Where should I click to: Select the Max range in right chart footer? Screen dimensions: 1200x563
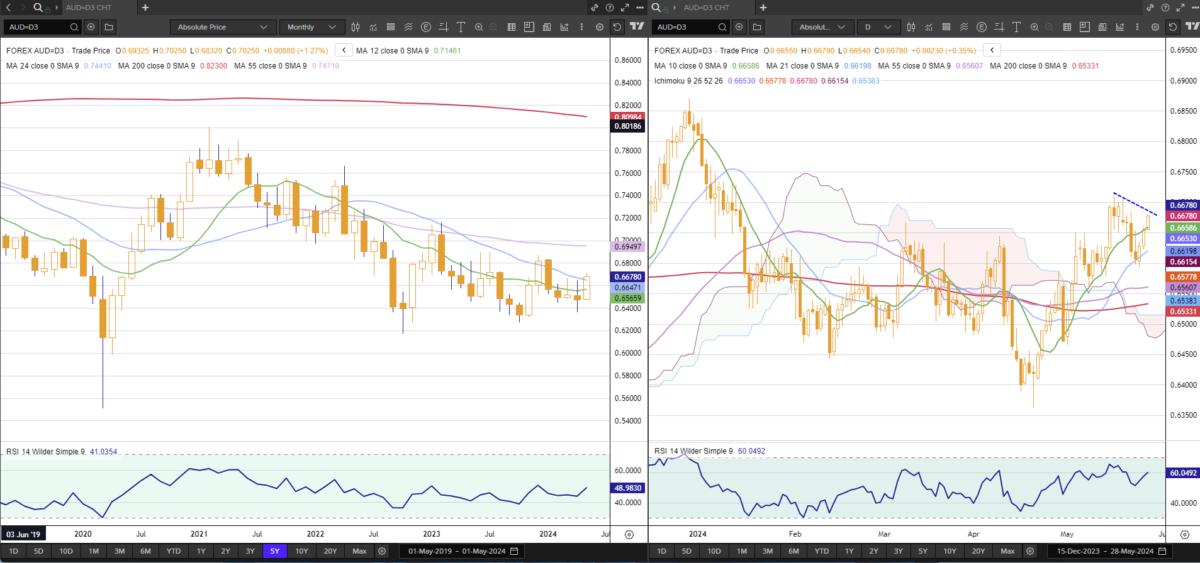(x=1008, y=551)
